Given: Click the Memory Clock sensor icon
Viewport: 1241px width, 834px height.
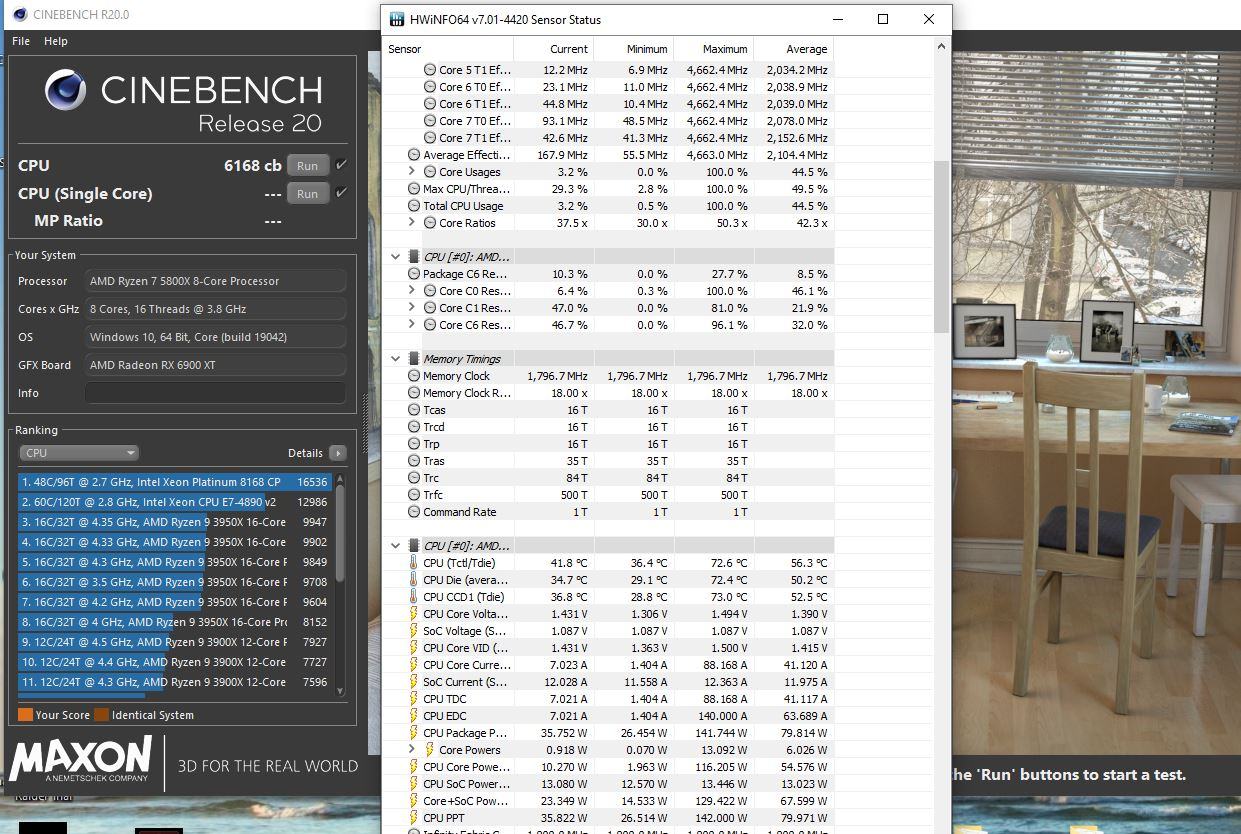Looking at the screenshot, I should point(414,376).
